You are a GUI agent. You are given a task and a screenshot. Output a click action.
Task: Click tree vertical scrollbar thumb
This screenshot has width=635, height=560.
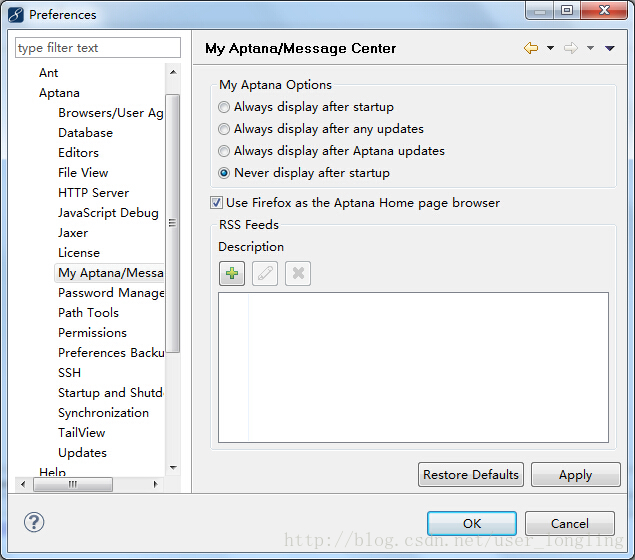point(173,223)
